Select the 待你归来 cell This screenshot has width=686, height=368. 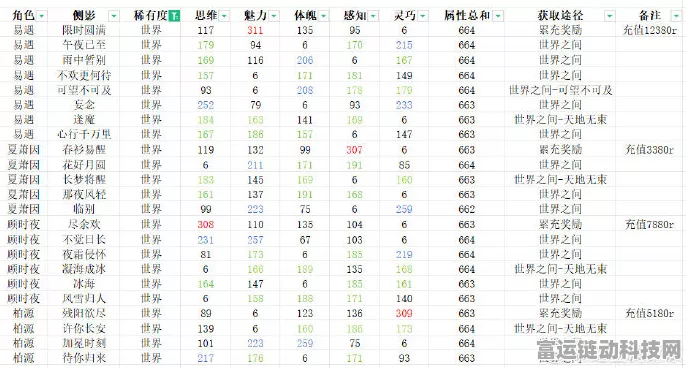pos(84,358)
